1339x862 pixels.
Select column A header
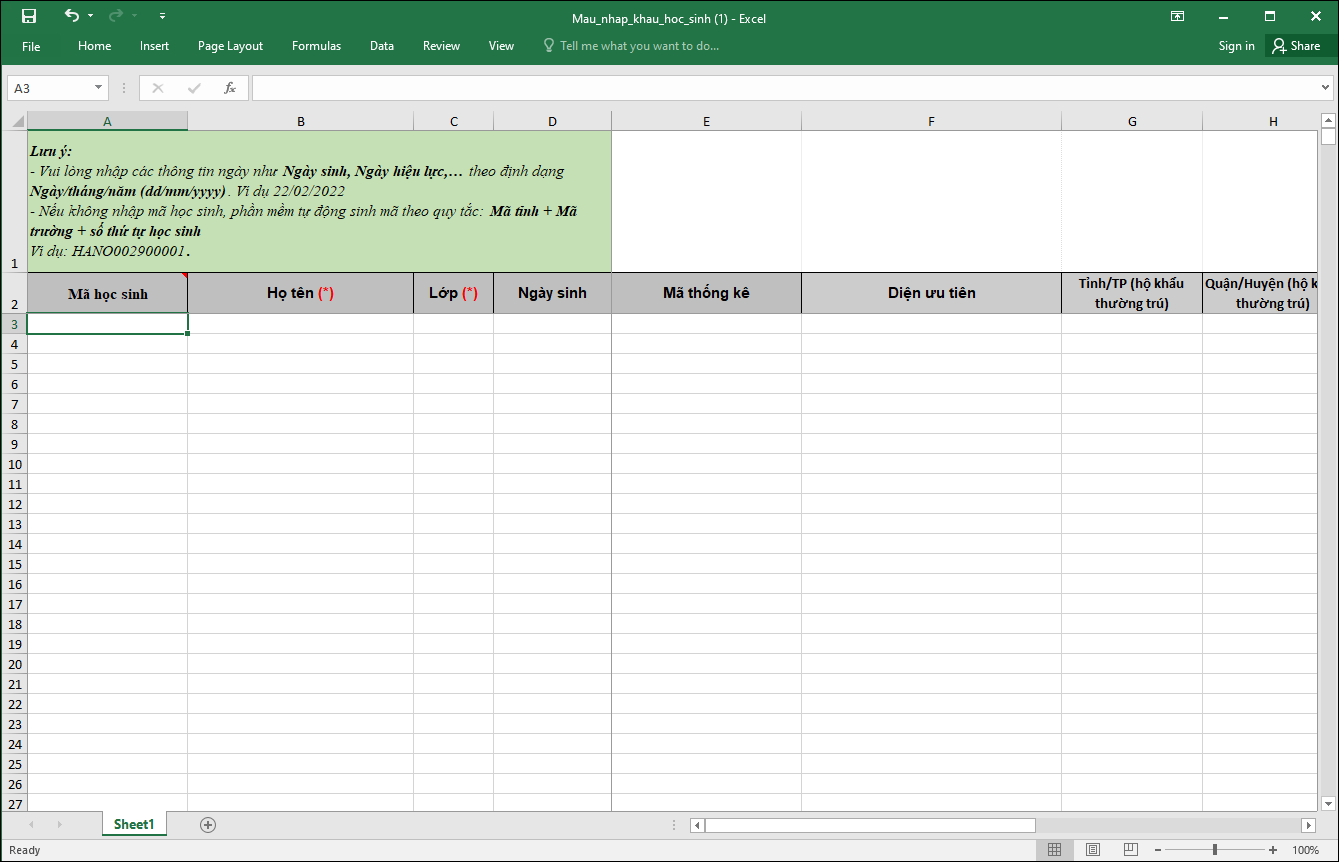click(107, 122)
